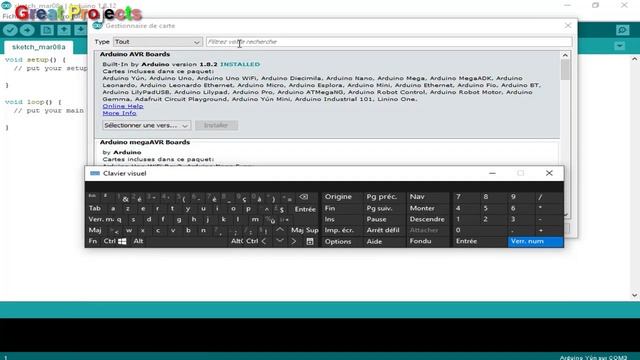Screen dimensions: 640x360
Task: Click the Installer button
Action: coord(216,125)
